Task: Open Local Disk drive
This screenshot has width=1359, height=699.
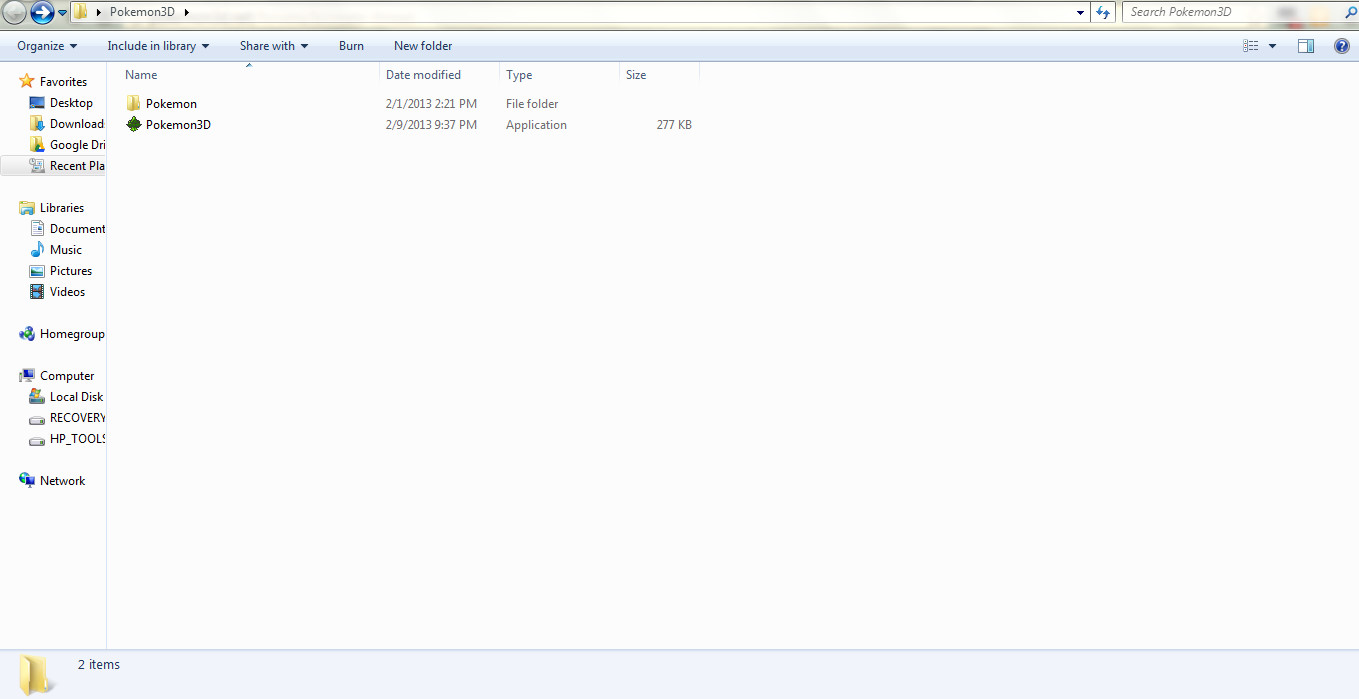Action: pyautogui.click(x=77, y=397)
